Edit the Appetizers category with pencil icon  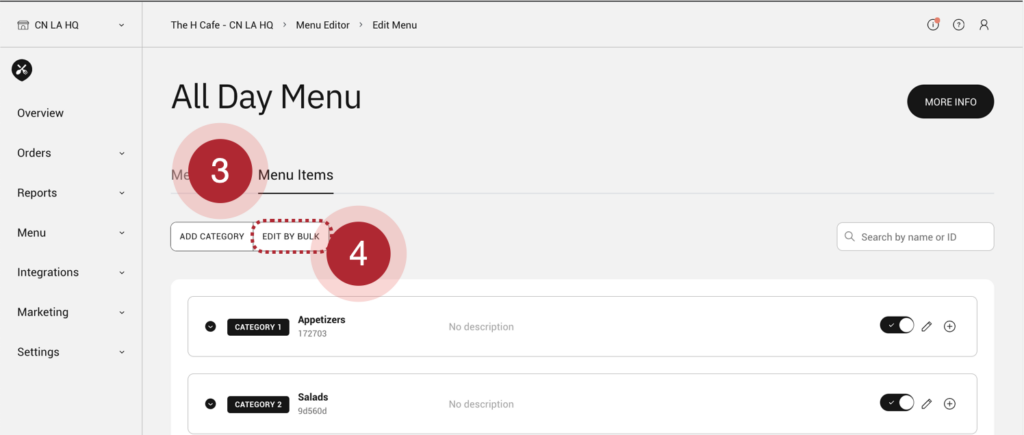[x=927, y=326]
